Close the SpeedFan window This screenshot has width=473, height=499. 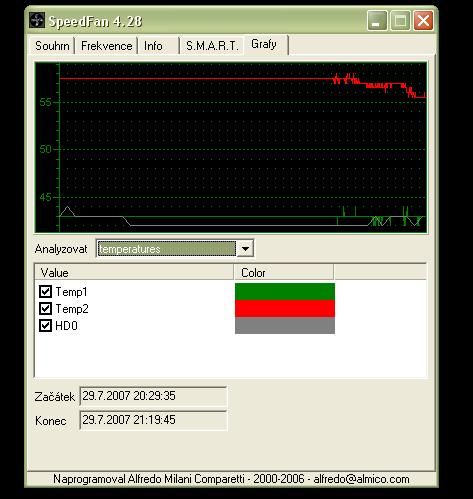pos(423,20)
